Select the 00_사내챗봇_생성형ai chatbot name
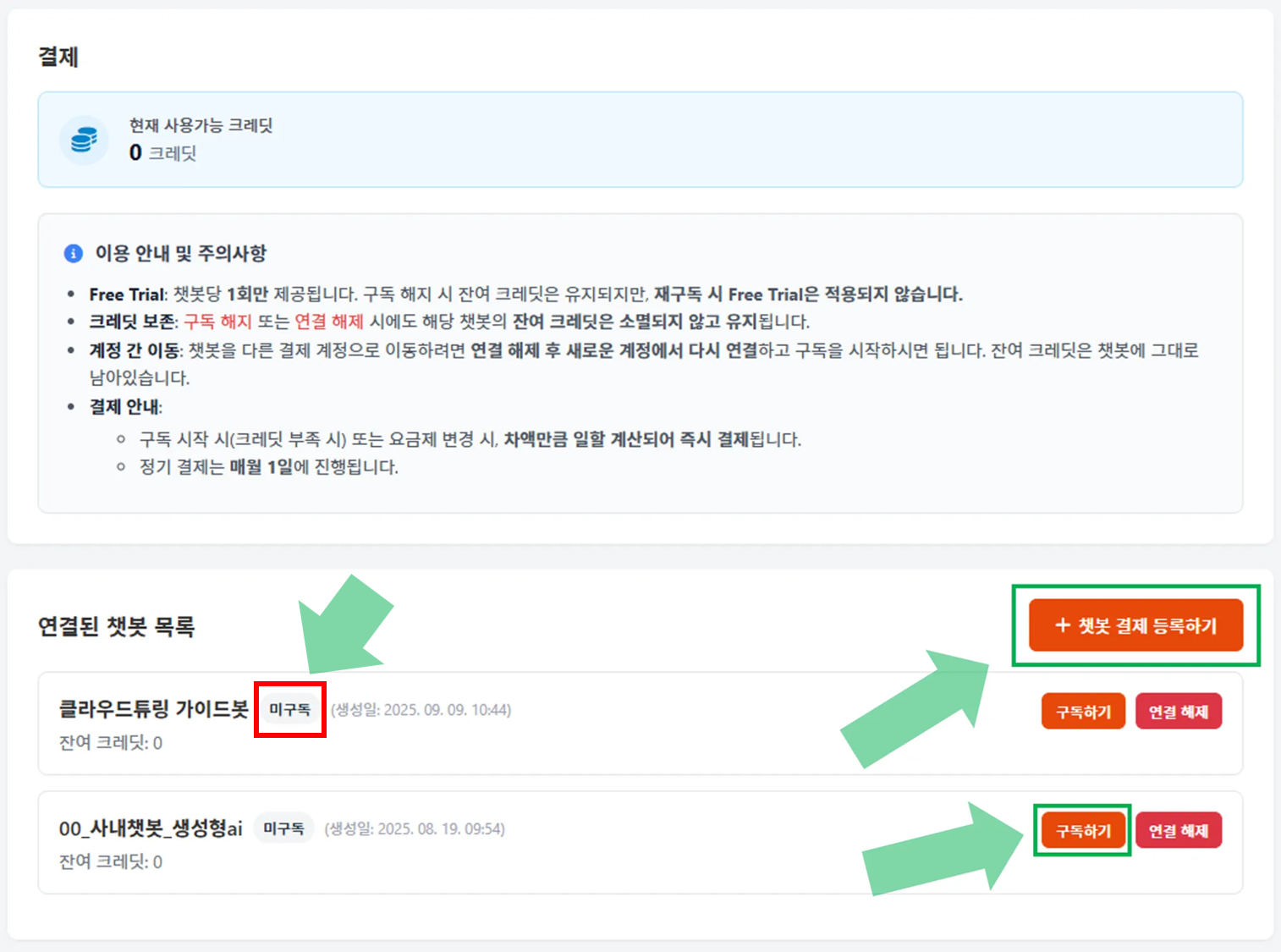 150,828
